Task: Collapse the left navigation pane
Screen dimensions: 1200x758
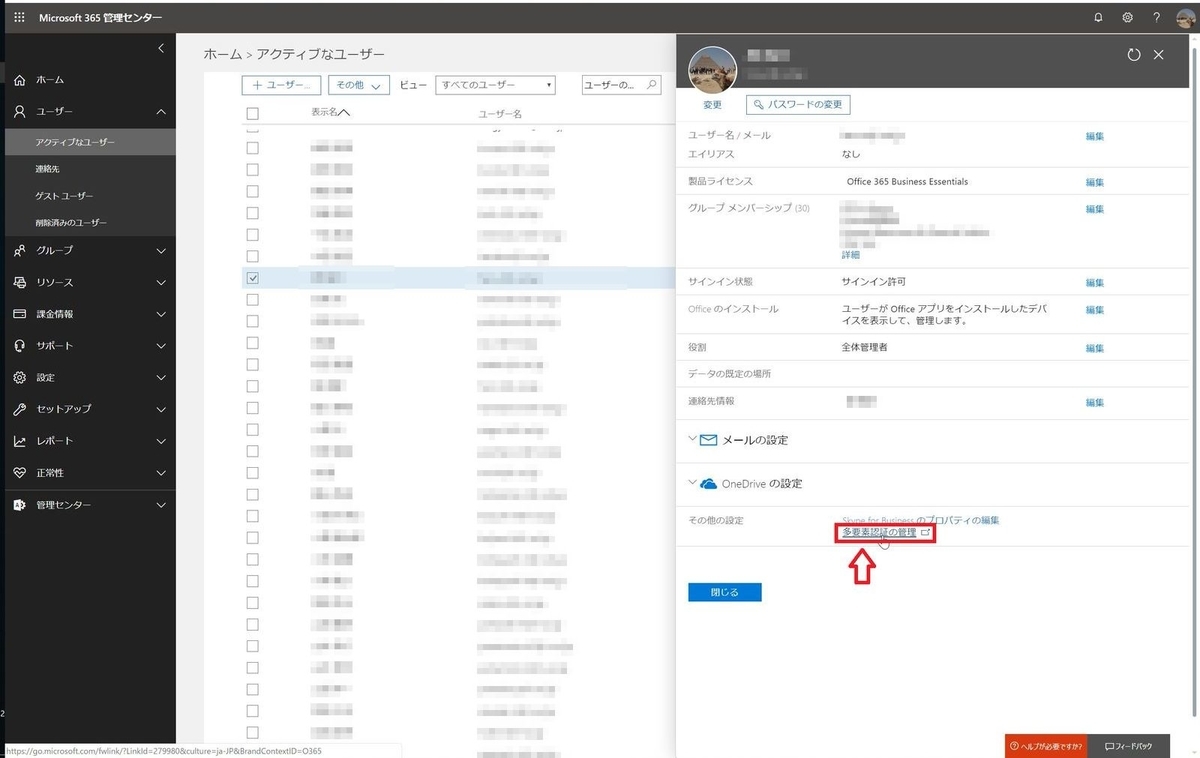Action: [x=159, y=48]
